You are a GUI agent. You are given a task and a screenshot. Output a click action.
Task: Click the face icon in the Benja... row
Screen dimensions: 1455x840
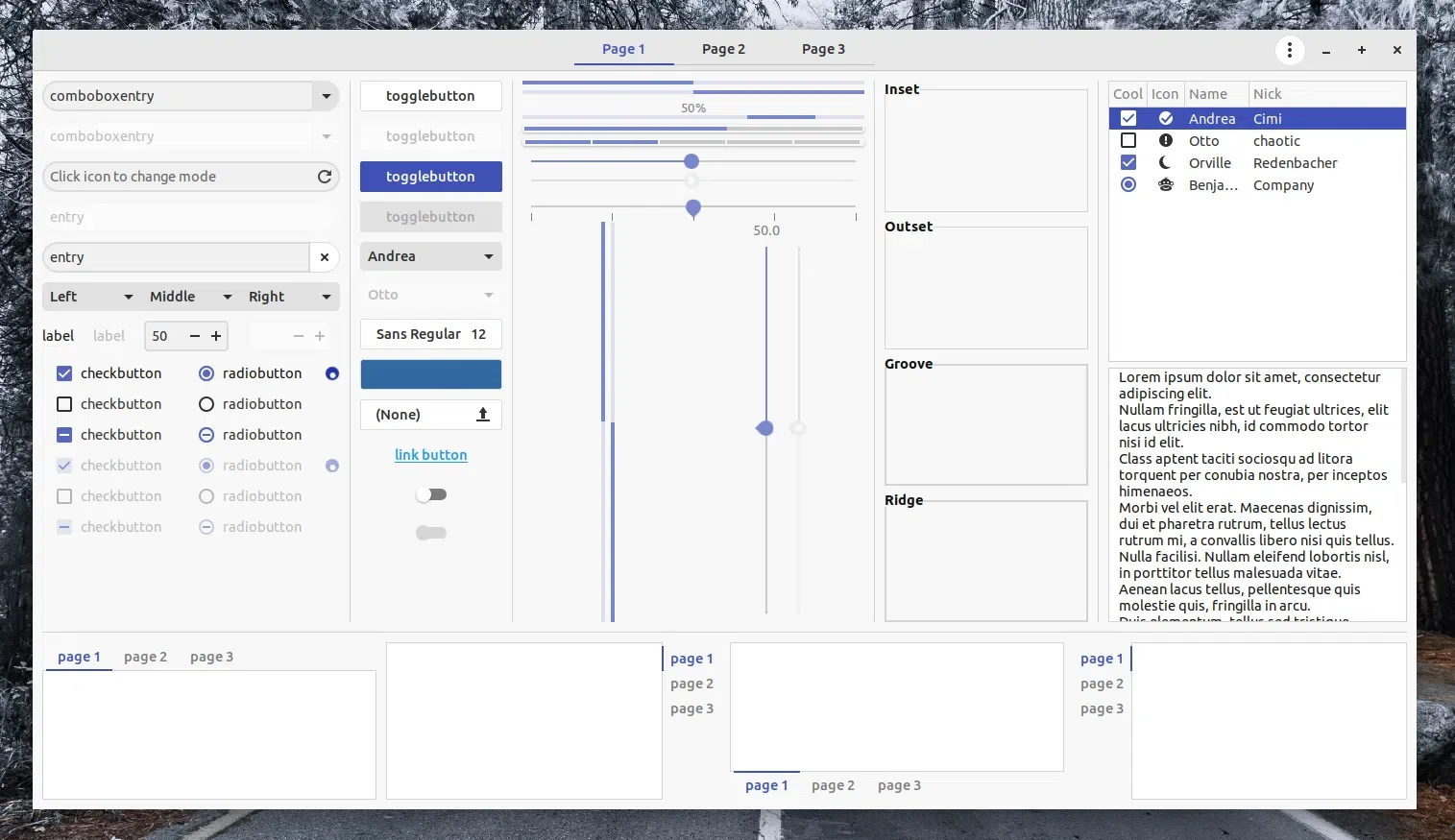pos(1166,185)
